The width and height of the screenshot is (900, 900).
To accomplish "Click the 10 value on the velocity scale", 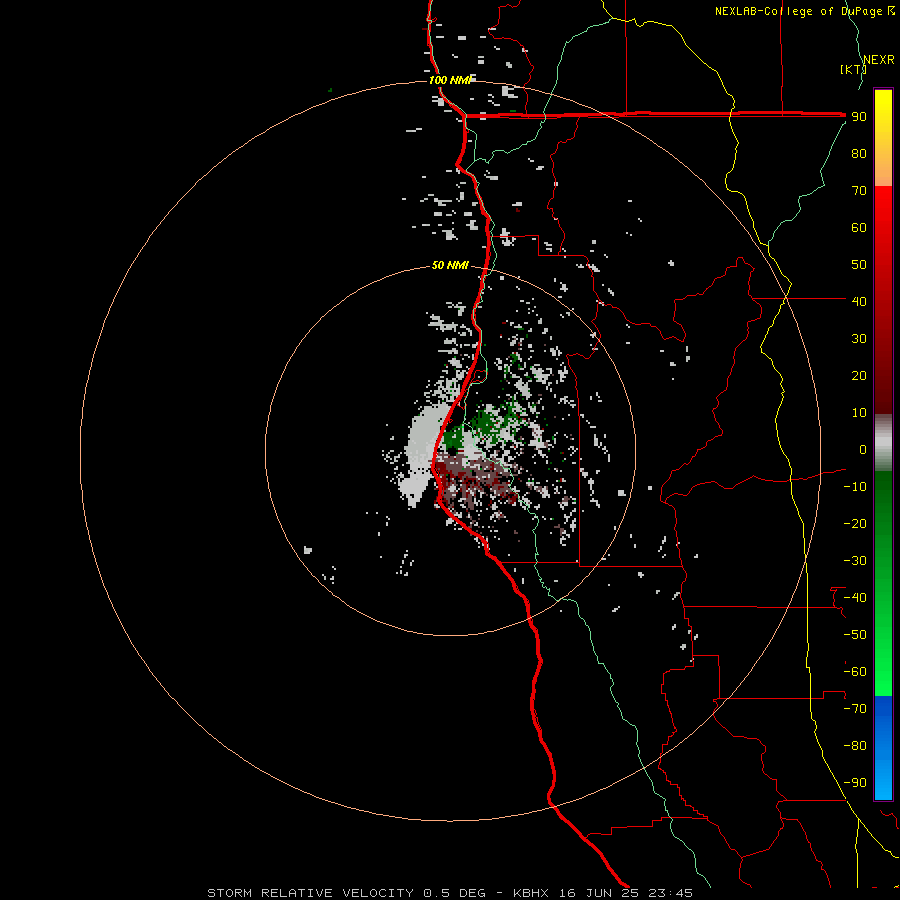I will (859, 413).
